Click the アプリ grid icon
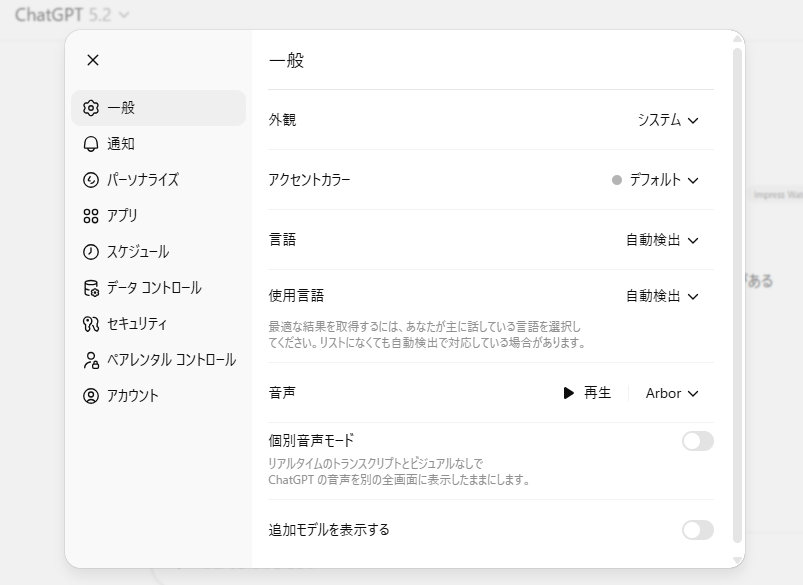 click(x=91, y=216)
